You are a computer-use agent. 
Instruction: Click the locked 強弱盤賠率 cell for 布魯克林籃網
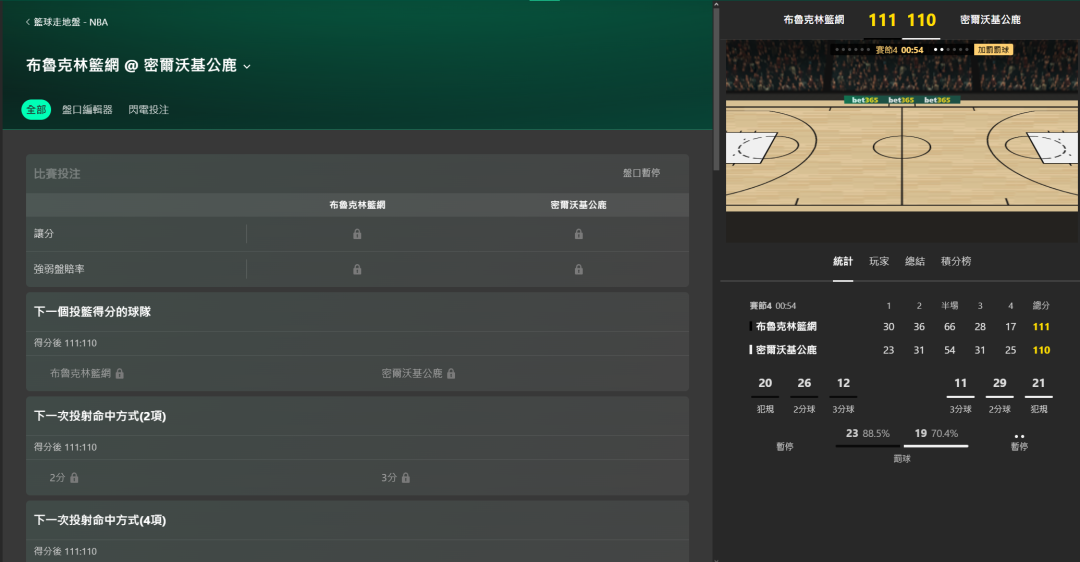tap(357, 269)
